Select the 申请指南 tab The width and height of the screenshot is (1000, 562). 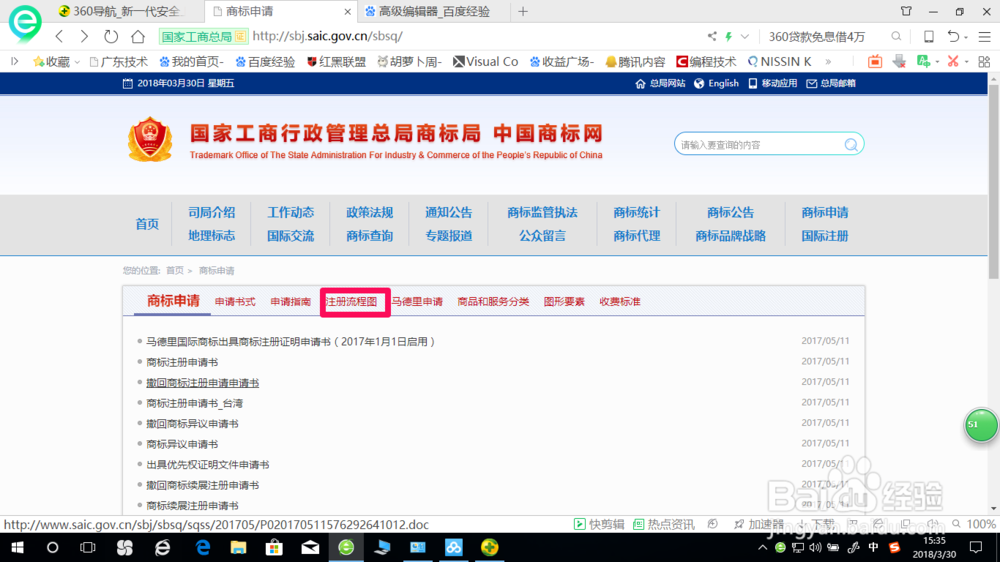[290, 302]
